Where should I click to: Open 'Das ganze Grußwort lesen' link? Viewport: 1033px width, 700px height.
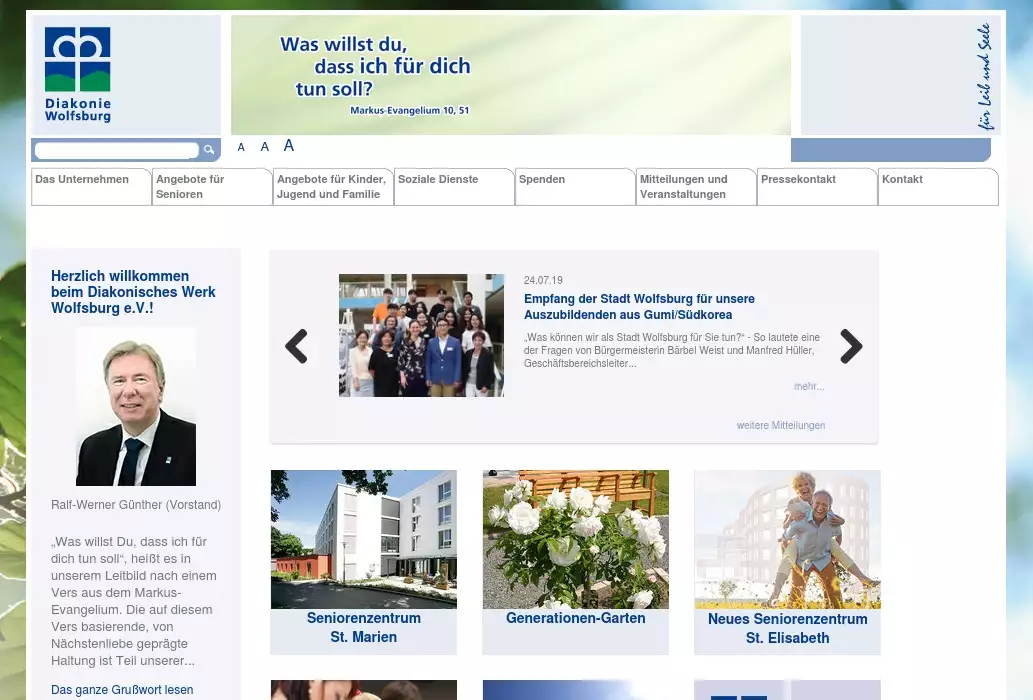122,690
